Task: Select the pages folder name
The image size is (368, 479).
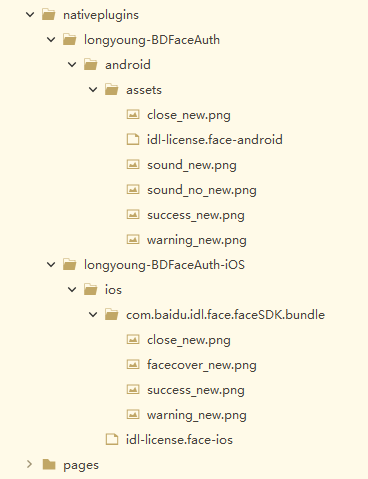Action: (x=81, y=465)
